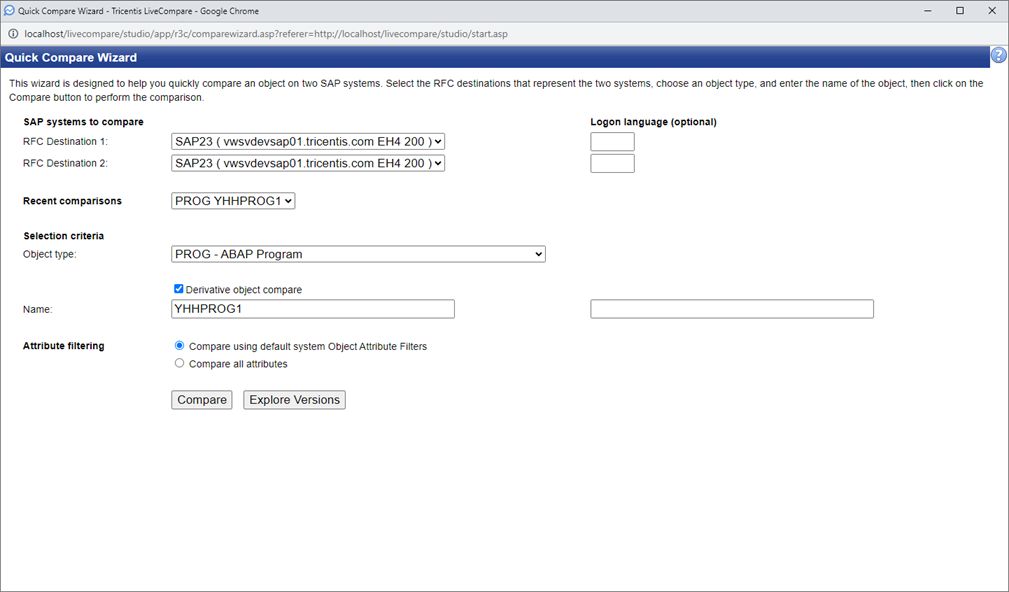Expand the RFC Destination 2 dropdown
Viewport: 1009px width, 592px height.
tap(308, 163)
